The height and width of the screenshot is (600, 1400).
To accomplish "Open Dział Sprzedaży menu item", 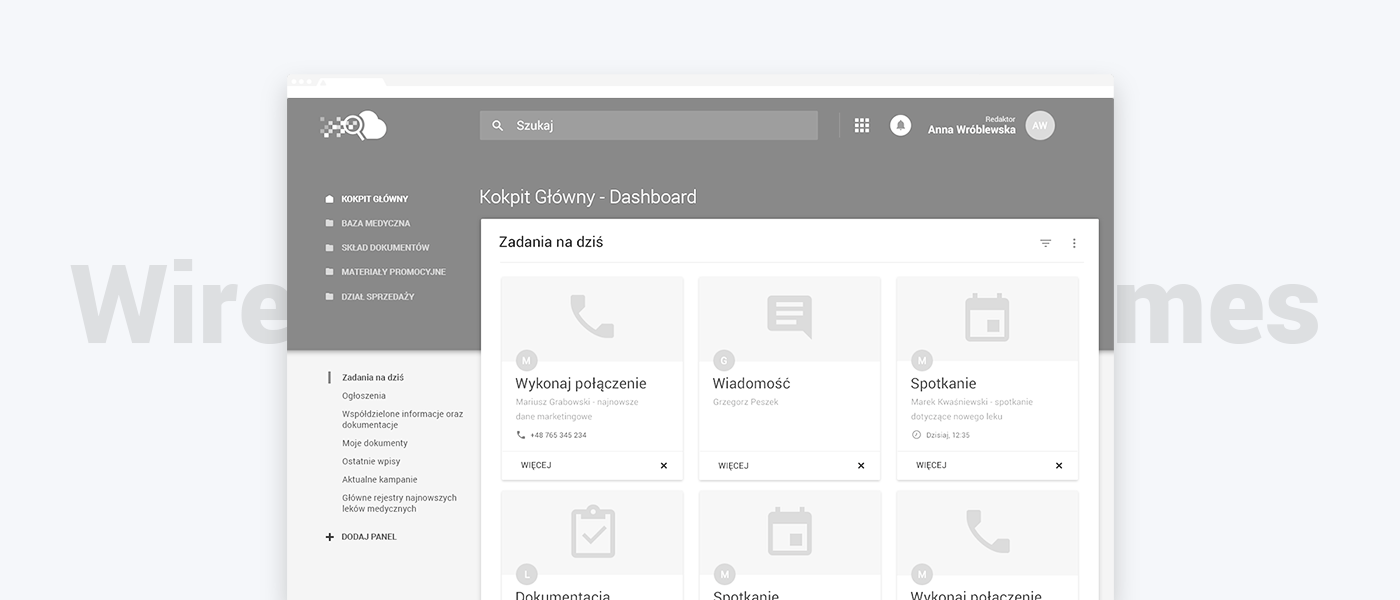I will (378, 296).
